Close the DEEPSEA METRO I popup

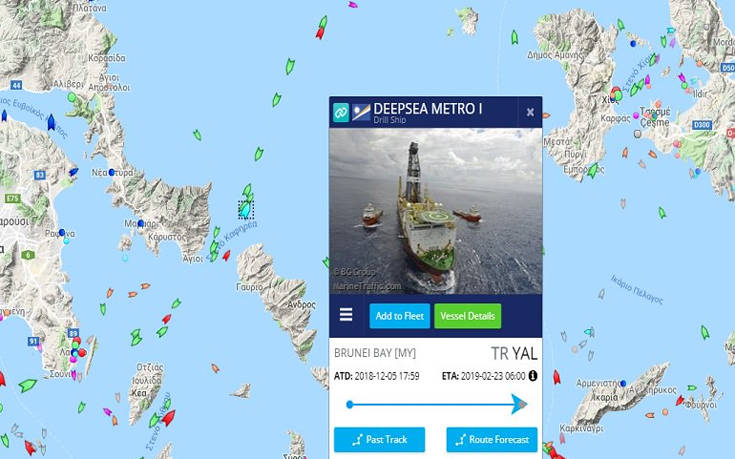[530, 112]
